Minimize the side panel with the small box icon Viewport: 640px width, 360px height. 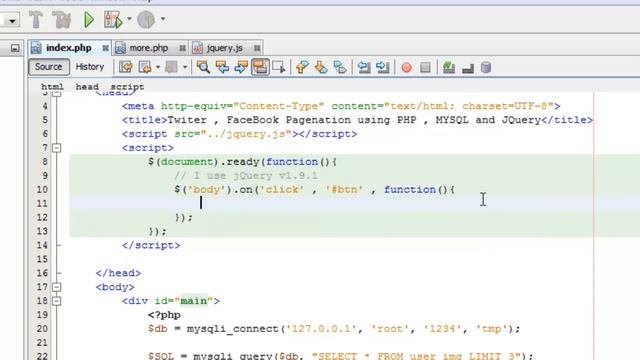[x=15, y=49]
